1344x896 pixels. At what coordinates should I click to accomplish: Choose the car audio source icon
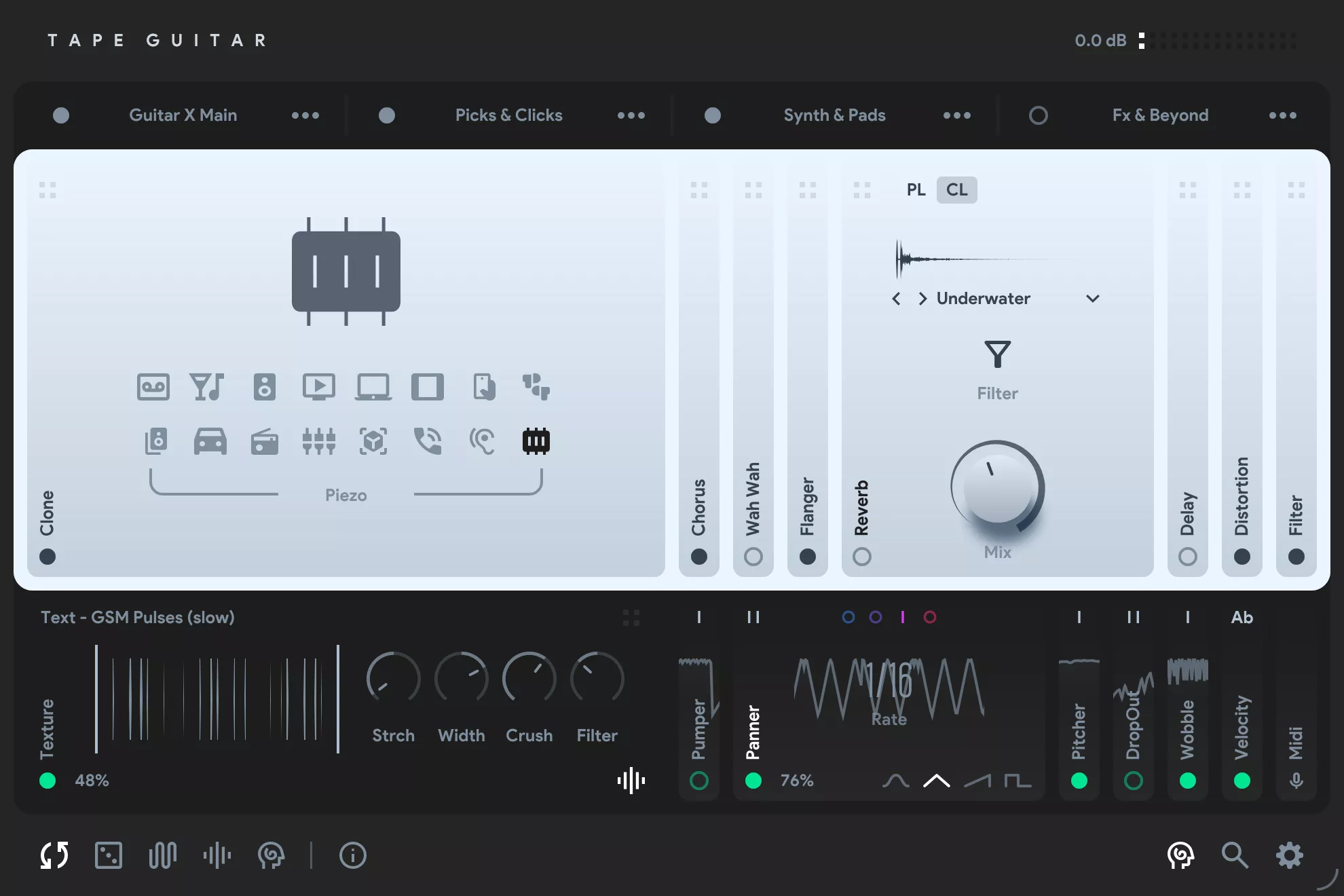coord(210,441)
